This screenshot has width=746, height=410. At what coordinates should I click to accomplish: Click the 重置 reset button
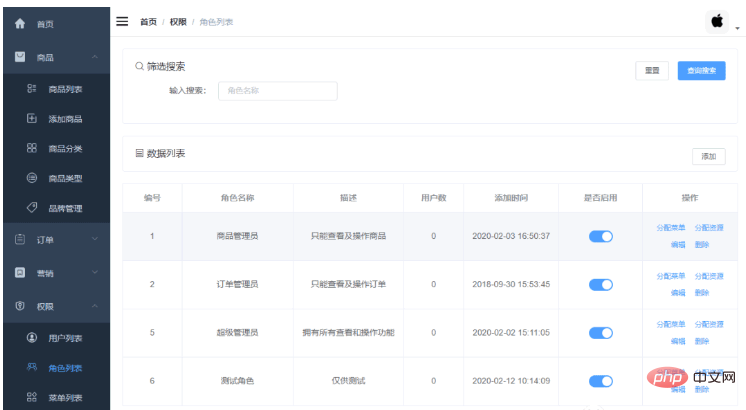(x=652, y=70)
